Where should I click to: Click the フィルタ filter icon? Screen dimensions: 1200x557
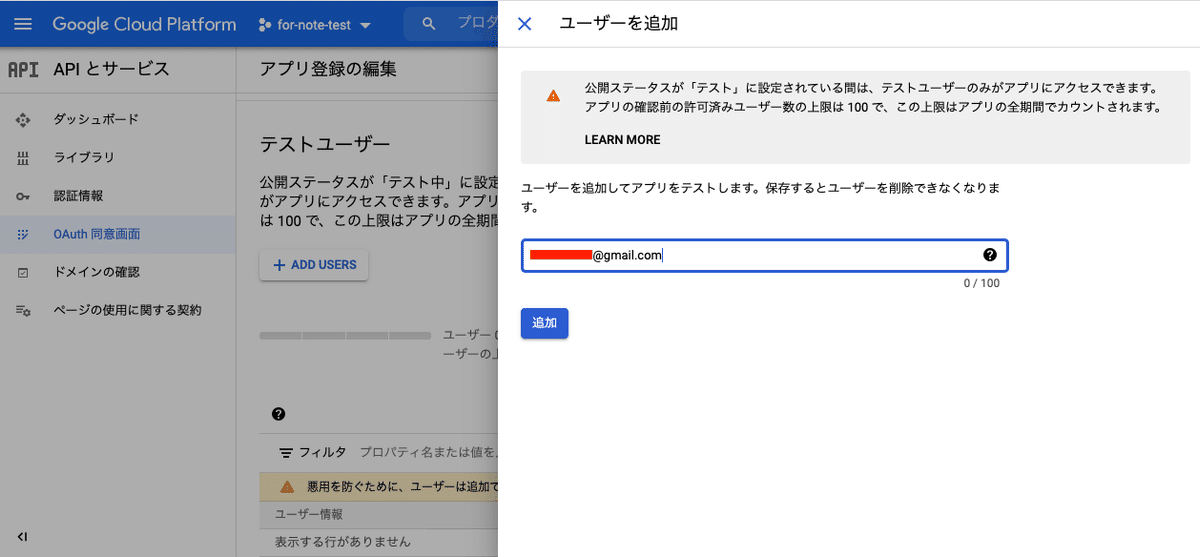[x=286, y=452]
